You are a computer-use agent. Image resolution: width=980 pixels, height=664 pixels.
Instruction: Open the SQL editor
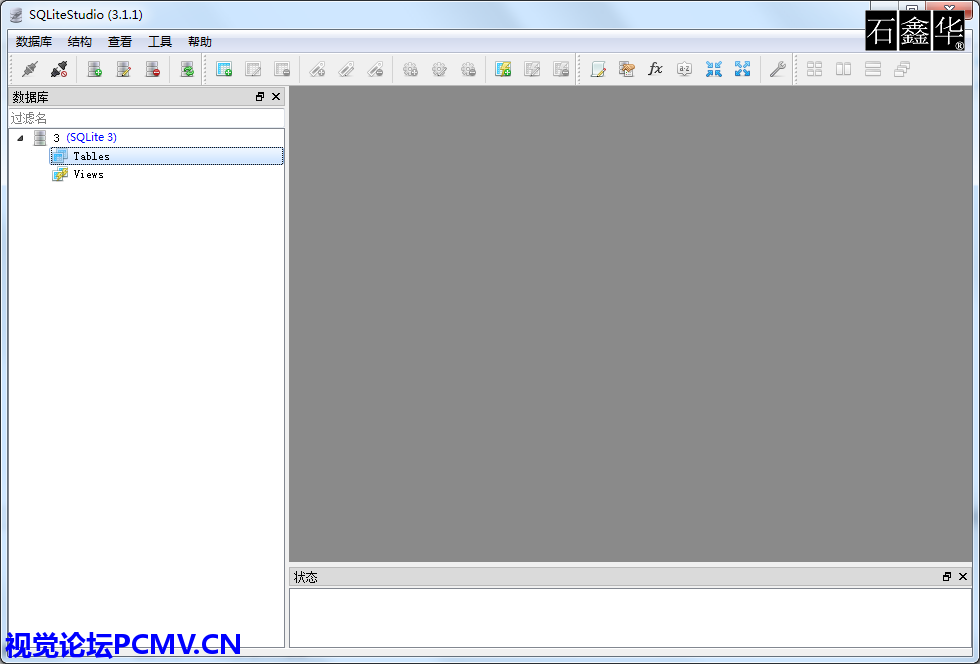(x=598, y=69)
